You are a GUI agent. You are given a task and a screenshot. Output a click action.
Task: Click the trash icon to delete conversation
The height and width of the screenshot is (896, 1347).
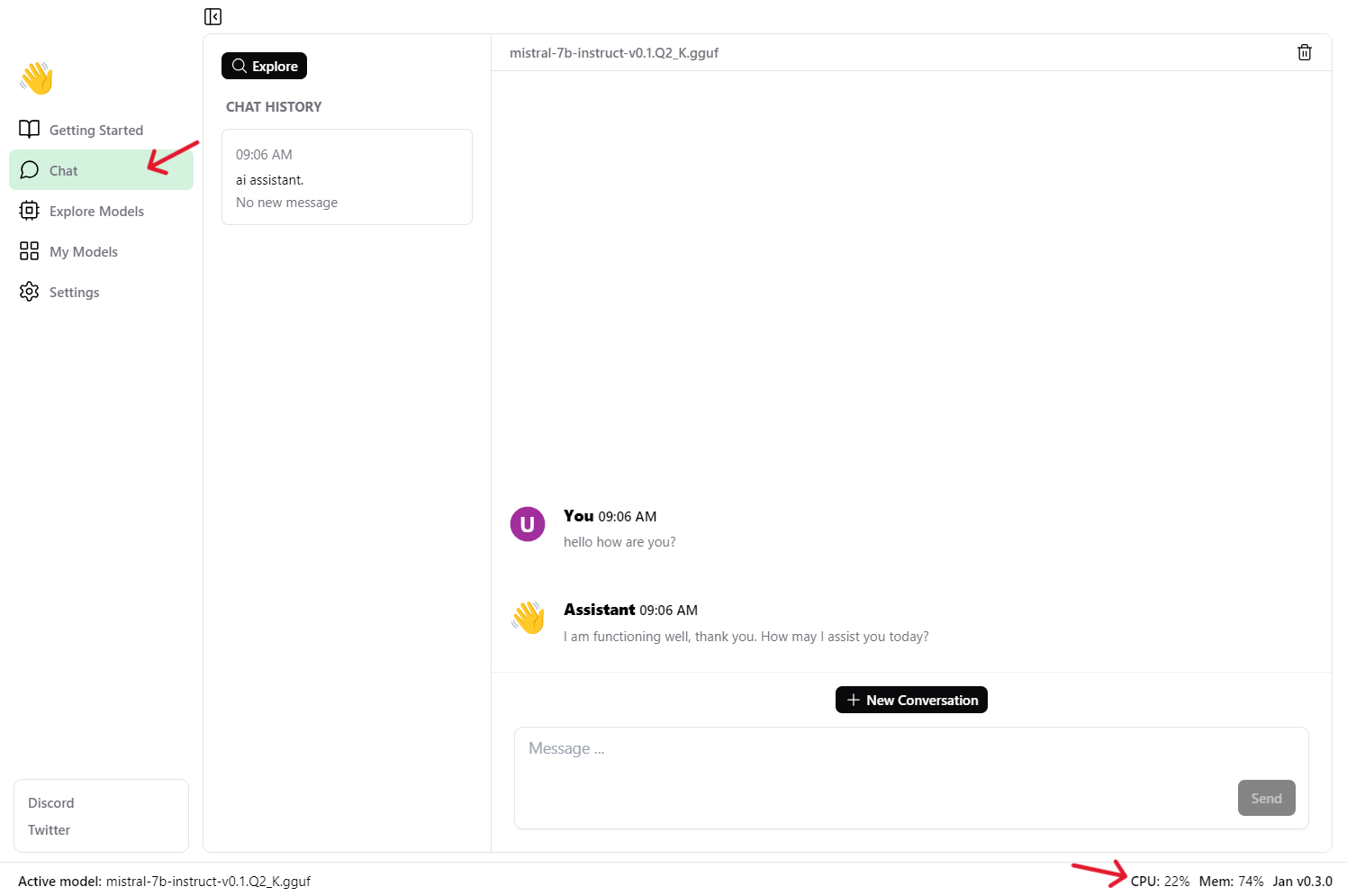click(x=1304, y=53)
